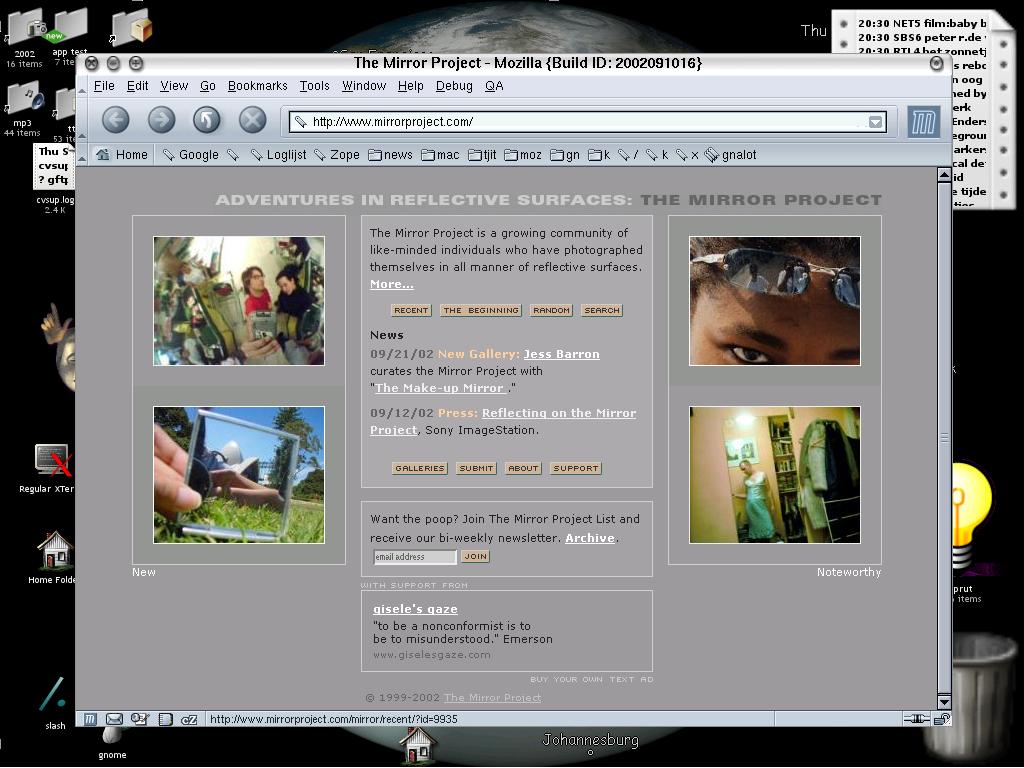1024x768 pixels.
Task: Open the newsletter 'Archive' link
Action: coord(590,538)
